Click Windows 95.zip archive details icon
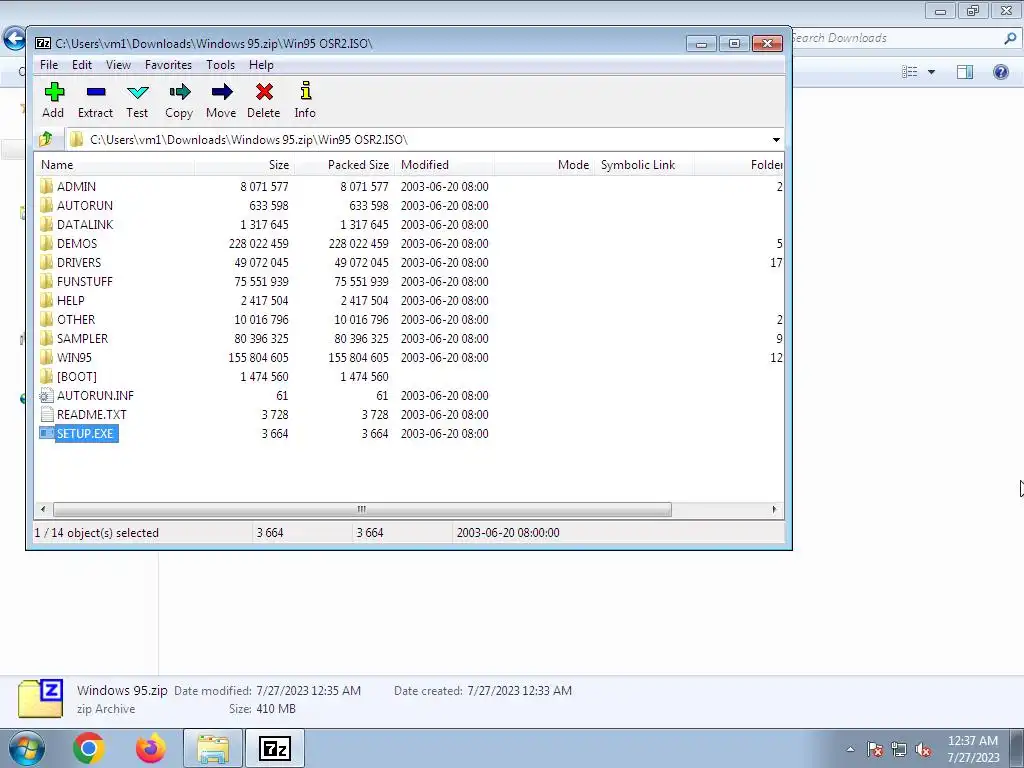The image size is (1024, 768). tap(40, 699)
